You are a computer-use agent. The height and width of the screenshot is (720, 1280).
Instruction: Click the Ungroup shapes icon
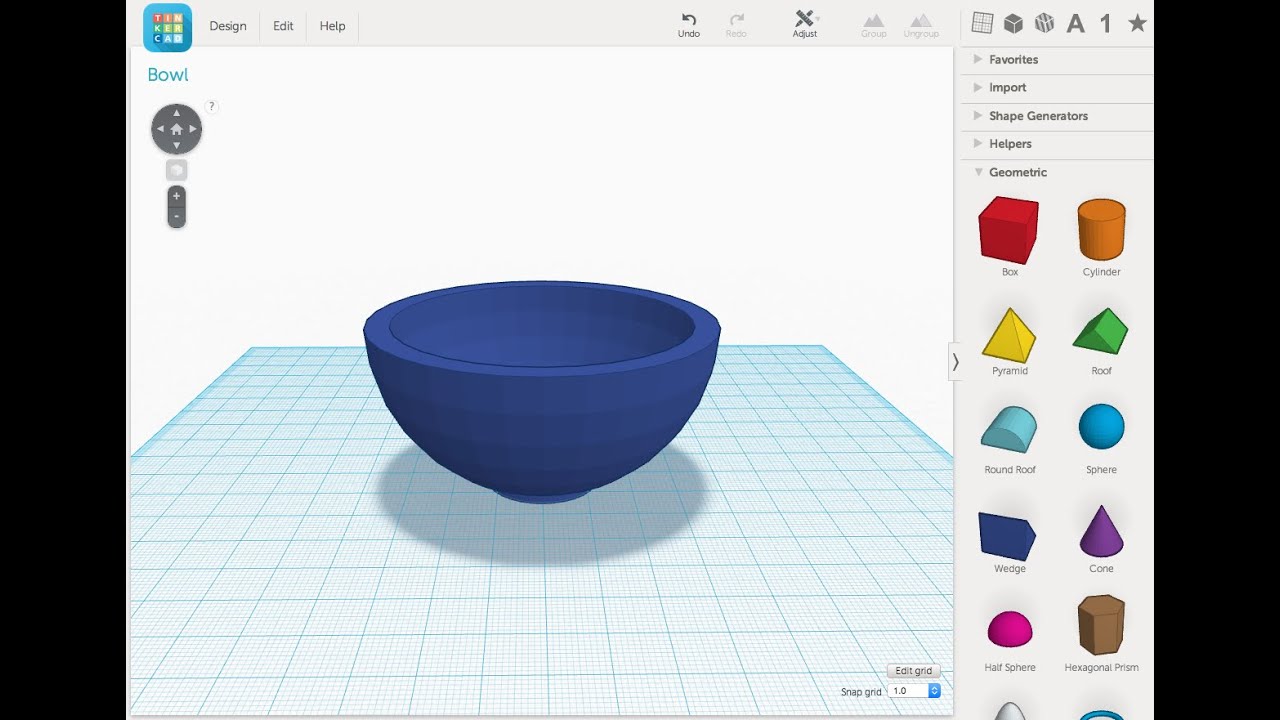click(x=921, y=26)
